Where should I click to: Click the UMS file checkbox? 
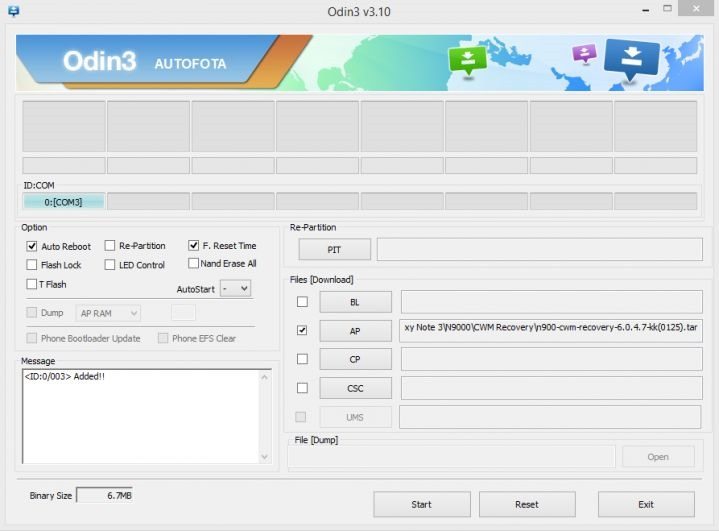tap(301, 417)
